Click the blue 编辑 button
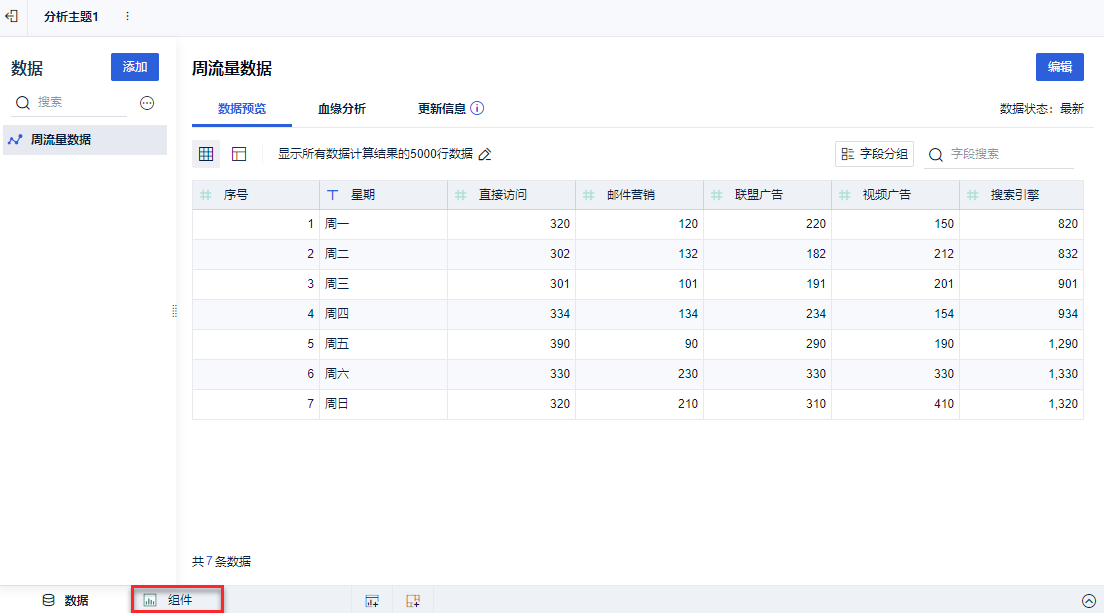The height and width of the screenshot is (613, 1104). coord(1059,67)
